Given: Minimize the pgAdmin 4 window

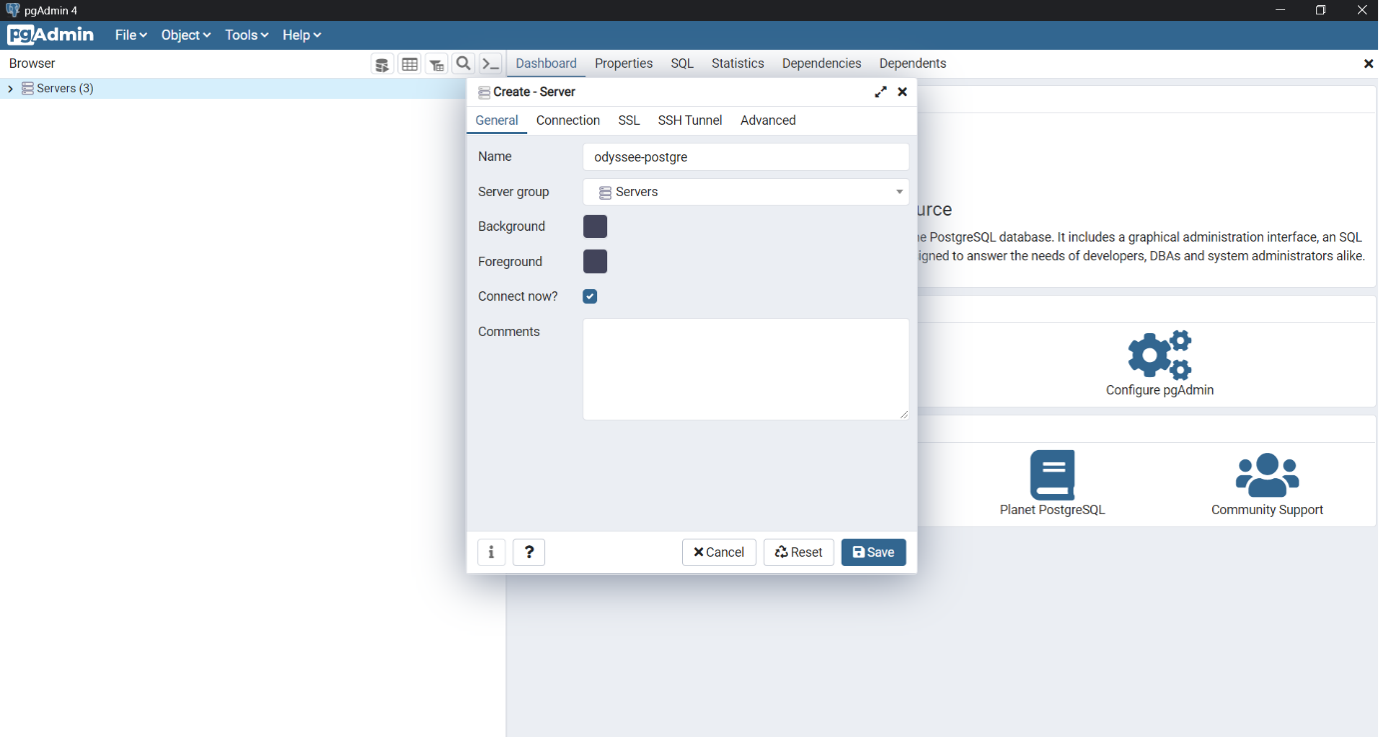Looking at the screenshot, I should point(1281,10).
